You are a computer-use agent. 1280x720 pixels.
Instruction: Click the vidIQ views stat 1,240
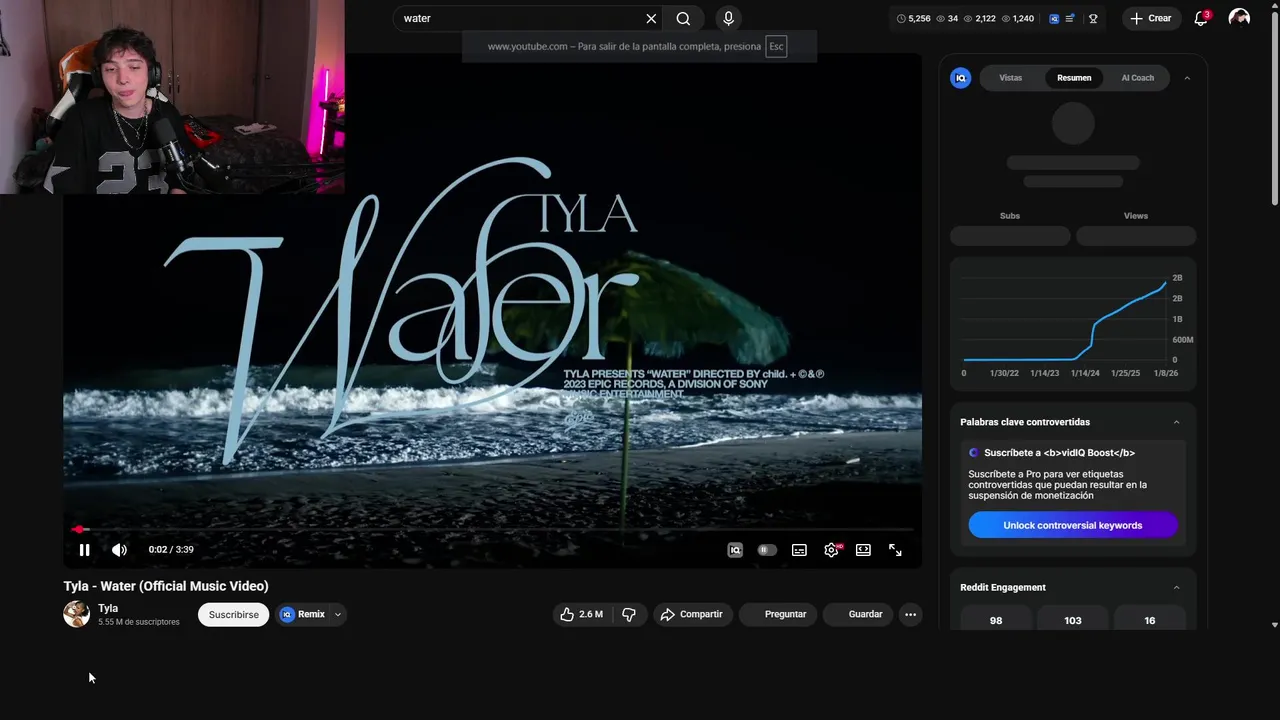[x=1017, y=18]
